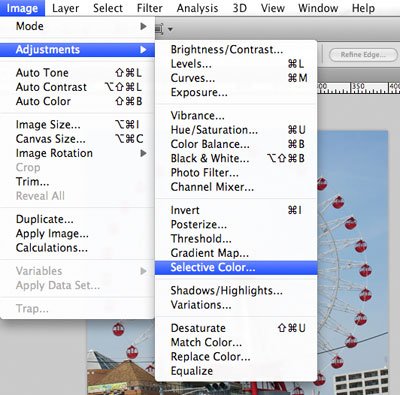Screen dimensions: 400x395
Task: Open Brightness/Contrast adjustment
Action: pos(236,49)
